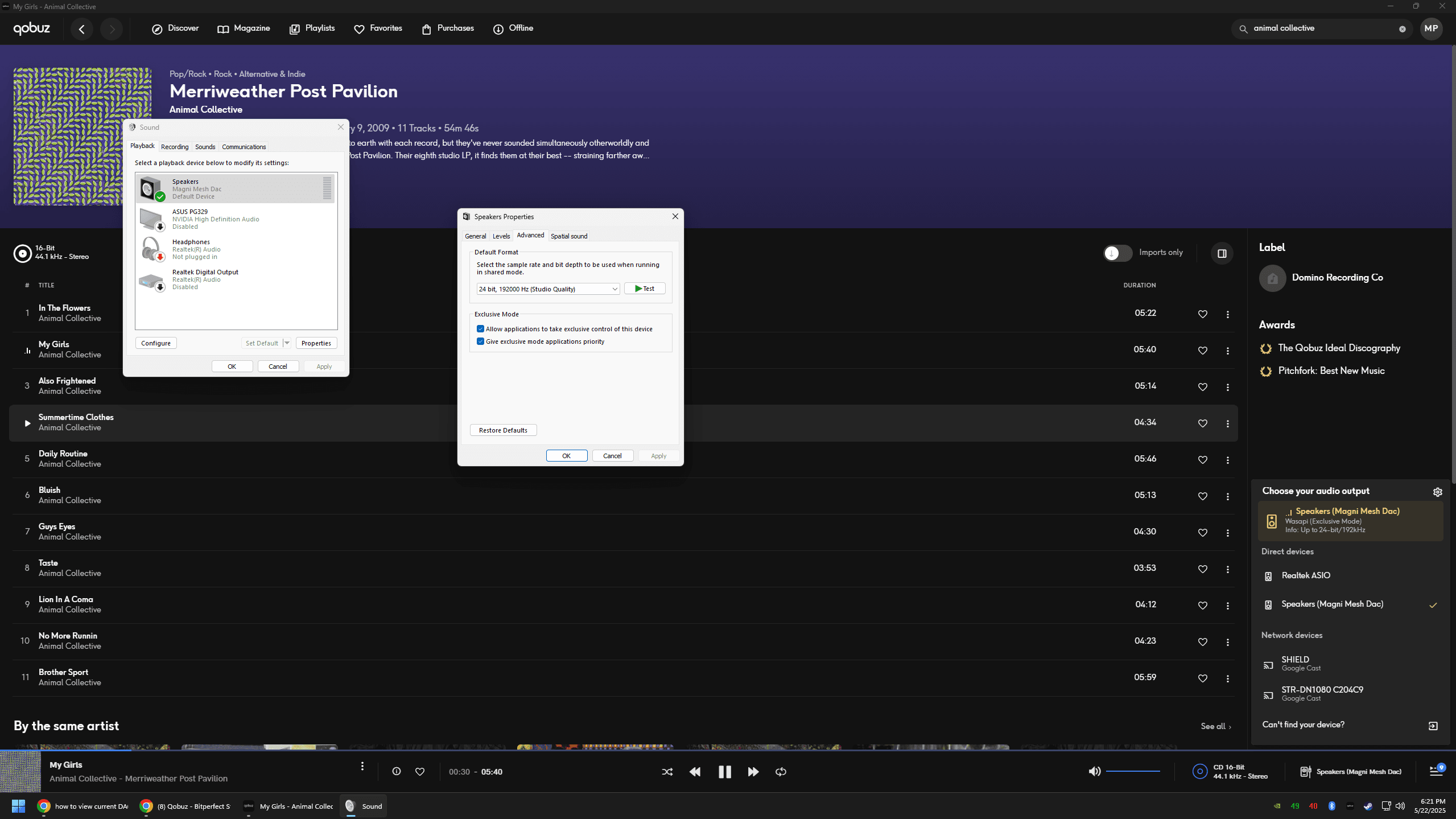This screenshot has height=819, width=1456.
Task: Select SHIELD Google Cast device
Action: [x=1350, y=663]
